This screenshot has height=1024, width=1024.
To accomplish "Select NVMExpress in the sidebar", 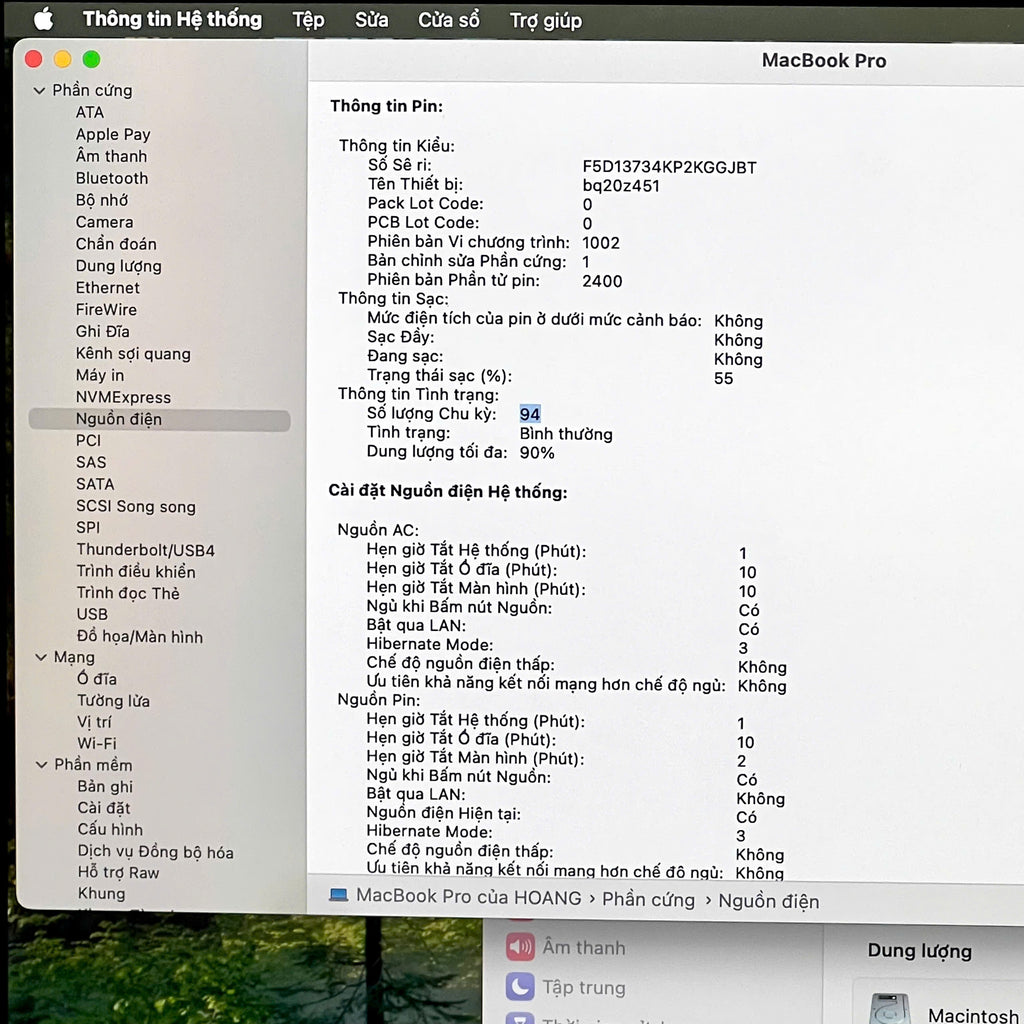I will click(123, 397).
